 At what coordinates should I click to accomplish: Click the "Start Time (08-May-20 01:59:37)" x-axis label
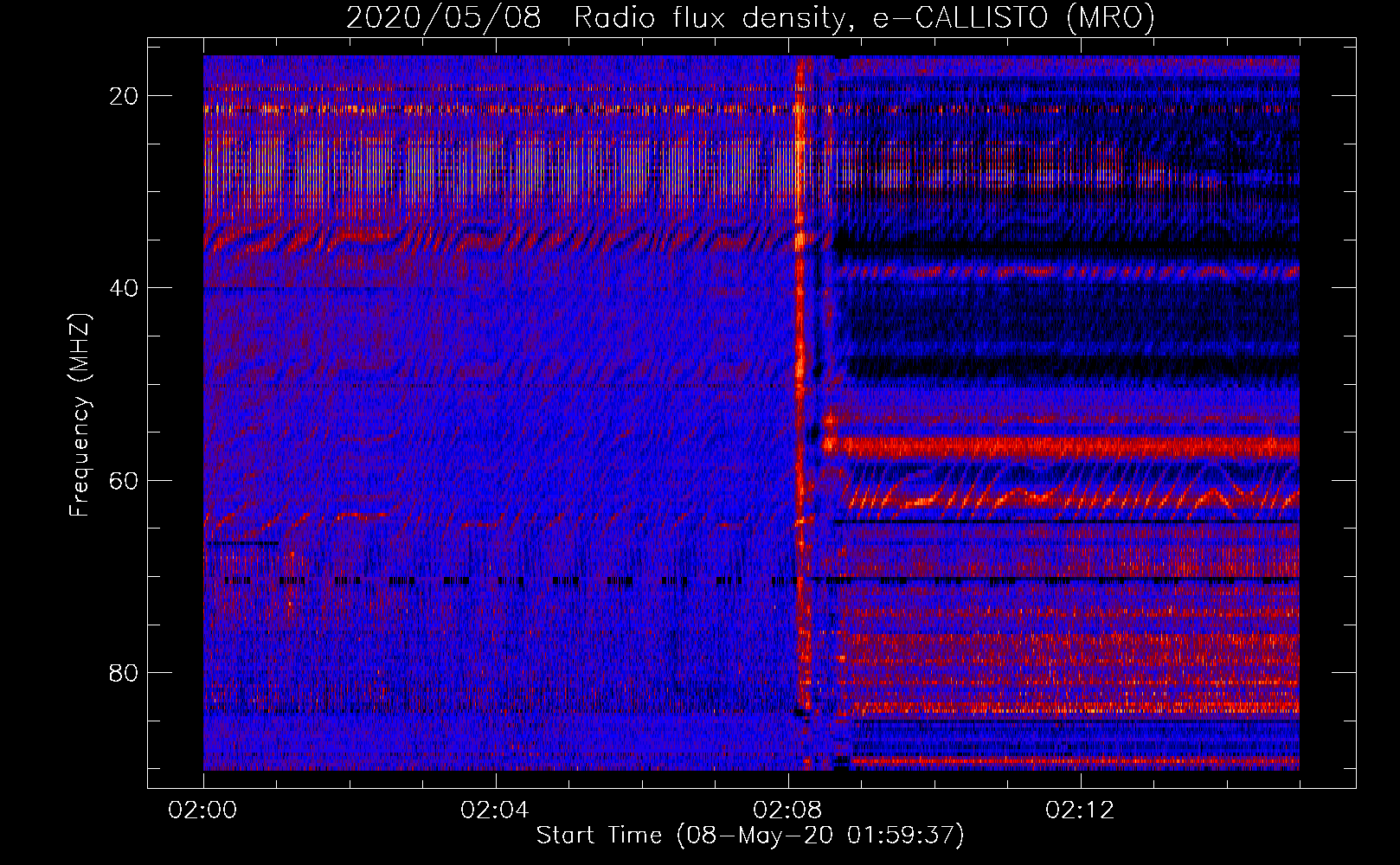[750, 836]
